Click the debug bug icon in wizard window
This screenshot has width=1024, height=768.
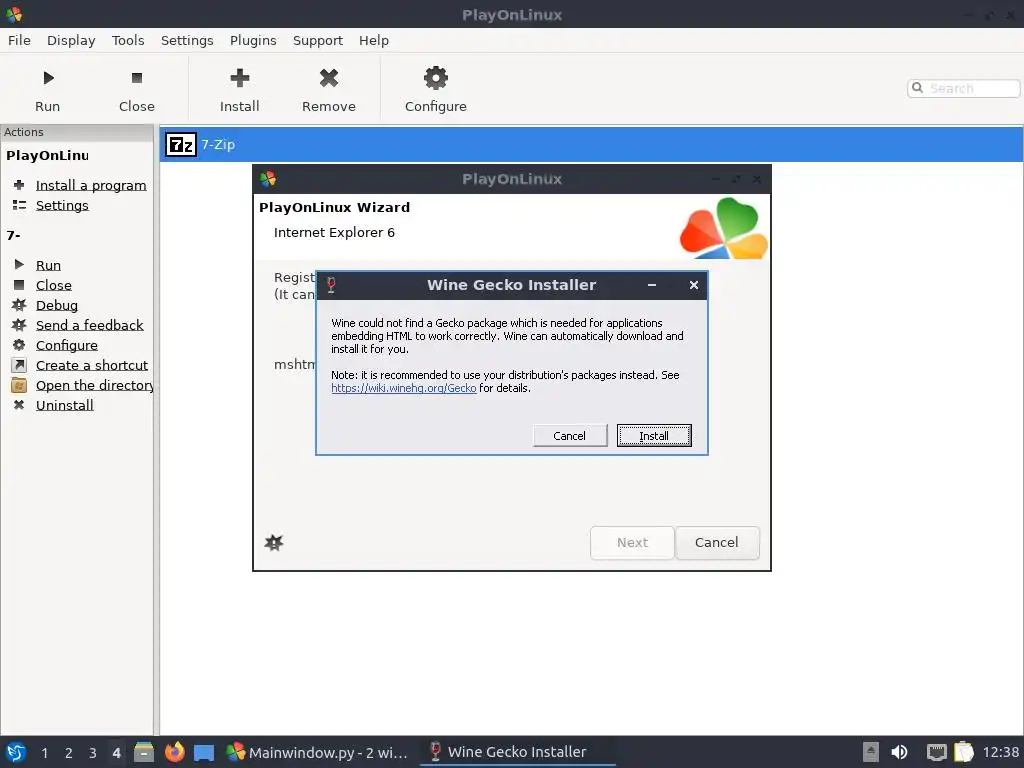(x=274, y=543)
